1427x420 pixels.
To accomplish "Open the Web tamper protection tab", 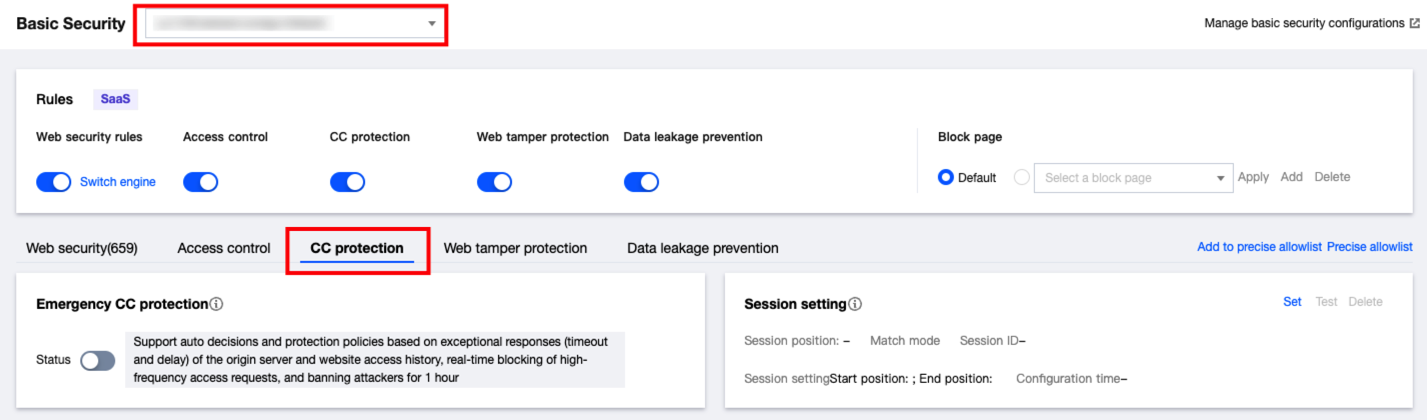I will pos(515,248).
